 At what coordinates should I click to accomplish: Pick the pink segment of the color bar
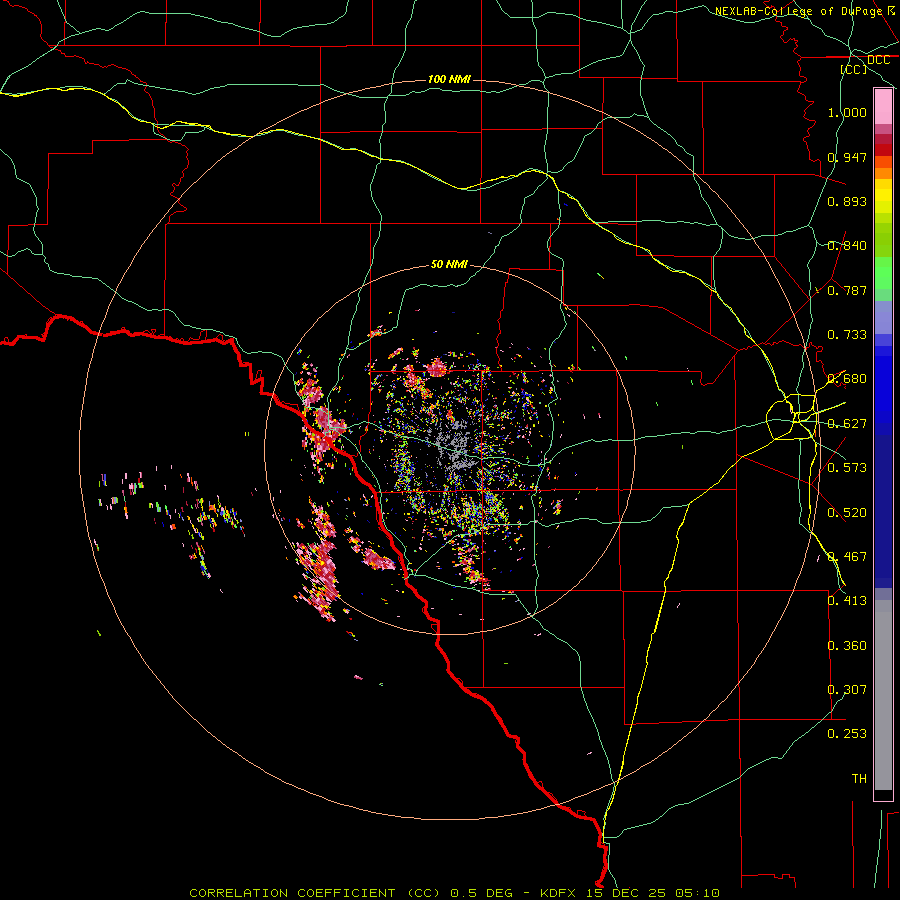(883, 107)
